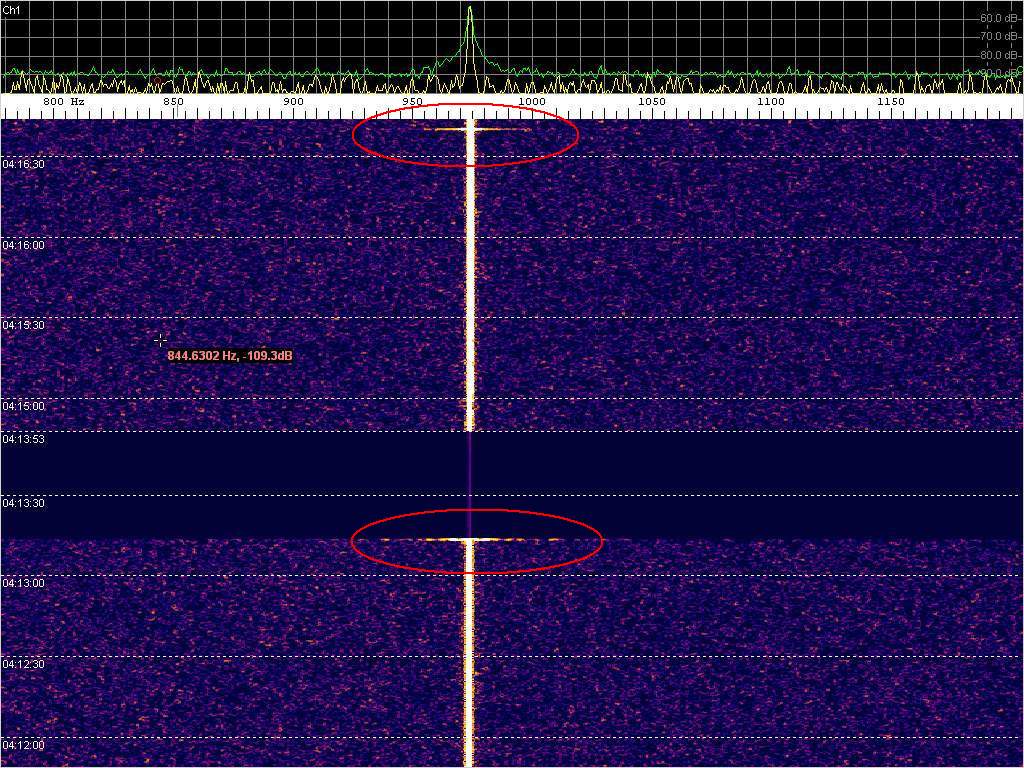Click the 04:12:00 timestamp label
Image resolution: width=1024 pixels, height=768 pixels.
(x=23, y=746)
